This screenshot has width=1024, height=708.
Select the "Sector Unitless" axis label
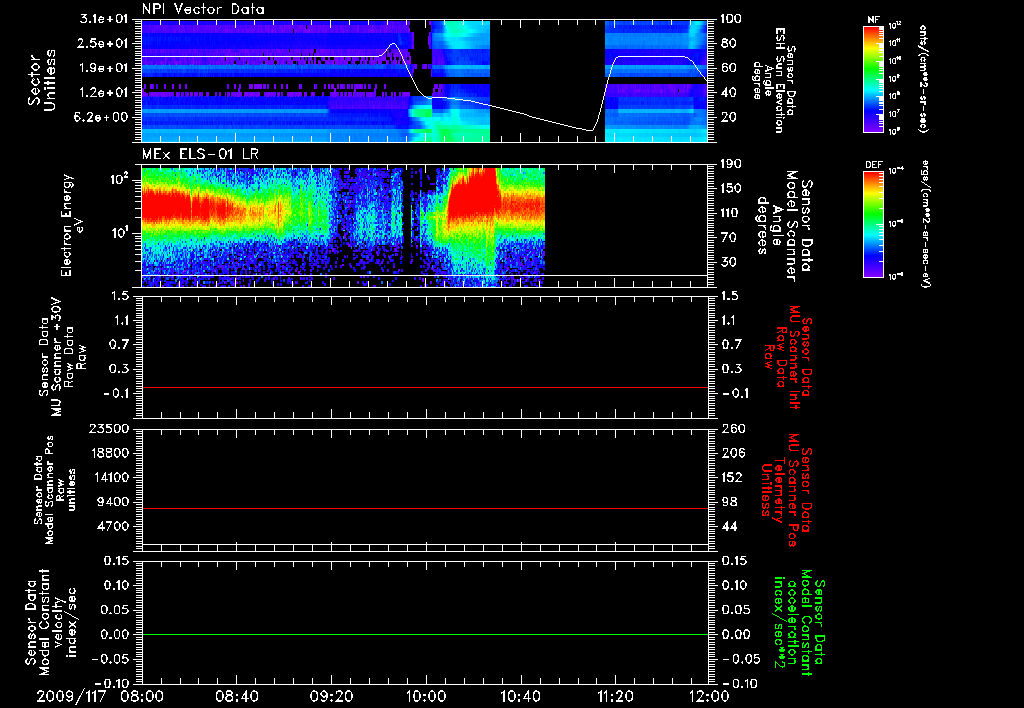(42, 81)
